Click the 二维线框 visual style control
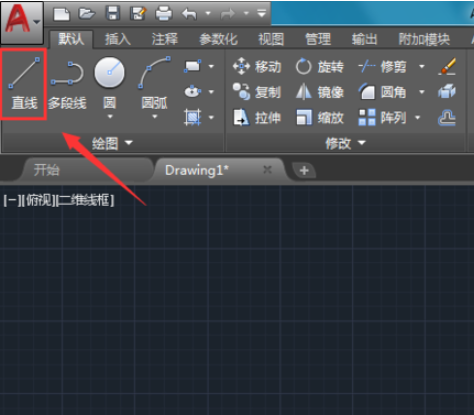The image size is (474, 415). tap(85, 200)
